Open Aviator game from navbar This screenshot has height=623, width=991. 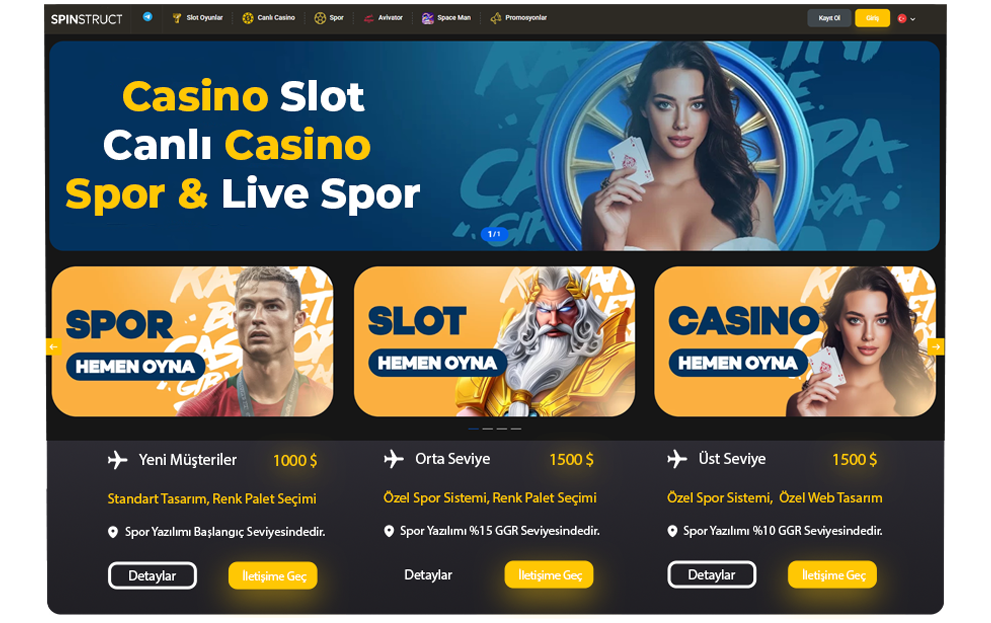(383, 18)
